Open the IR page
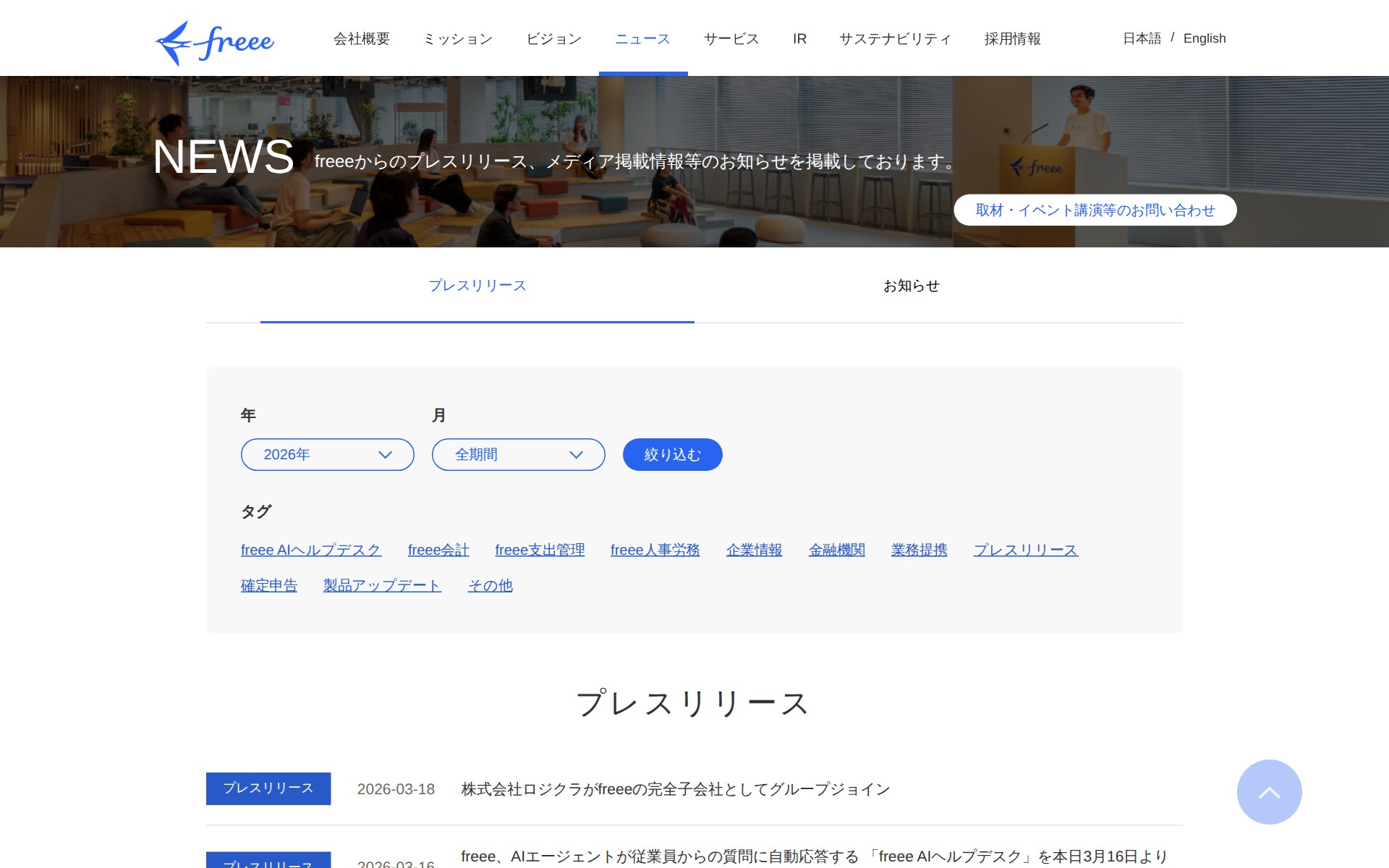This screenshot has height=868, width=1389. pyautogui.click(x=799, y=39)
